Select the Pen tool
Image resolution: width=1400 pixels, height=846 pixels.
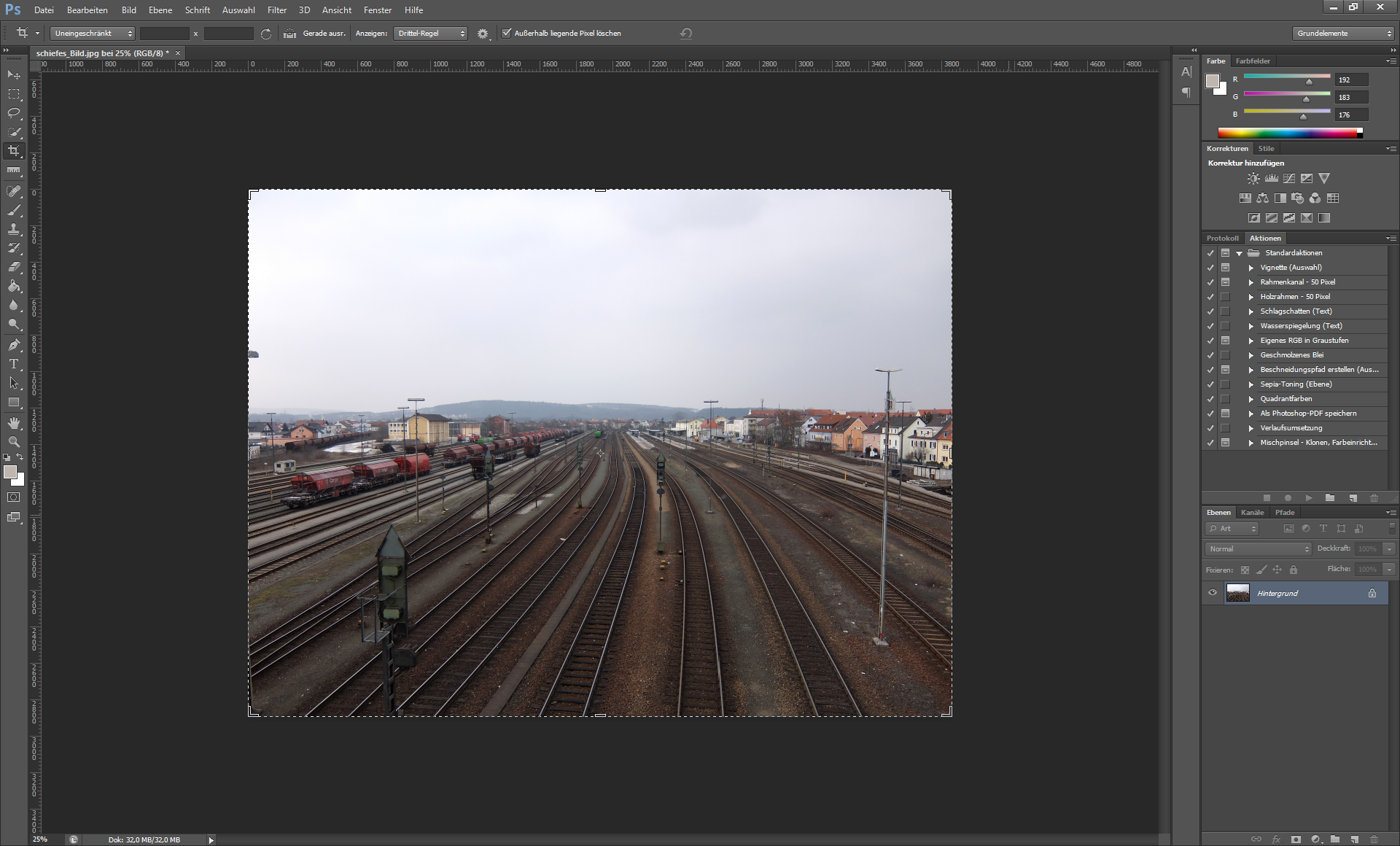(14, 345)
